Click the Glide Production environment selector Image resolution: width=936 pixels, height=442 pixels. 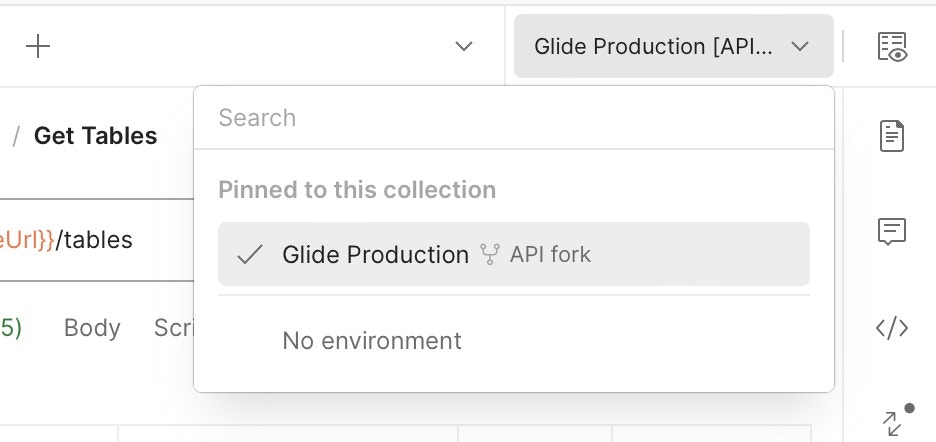coord(654,46)
